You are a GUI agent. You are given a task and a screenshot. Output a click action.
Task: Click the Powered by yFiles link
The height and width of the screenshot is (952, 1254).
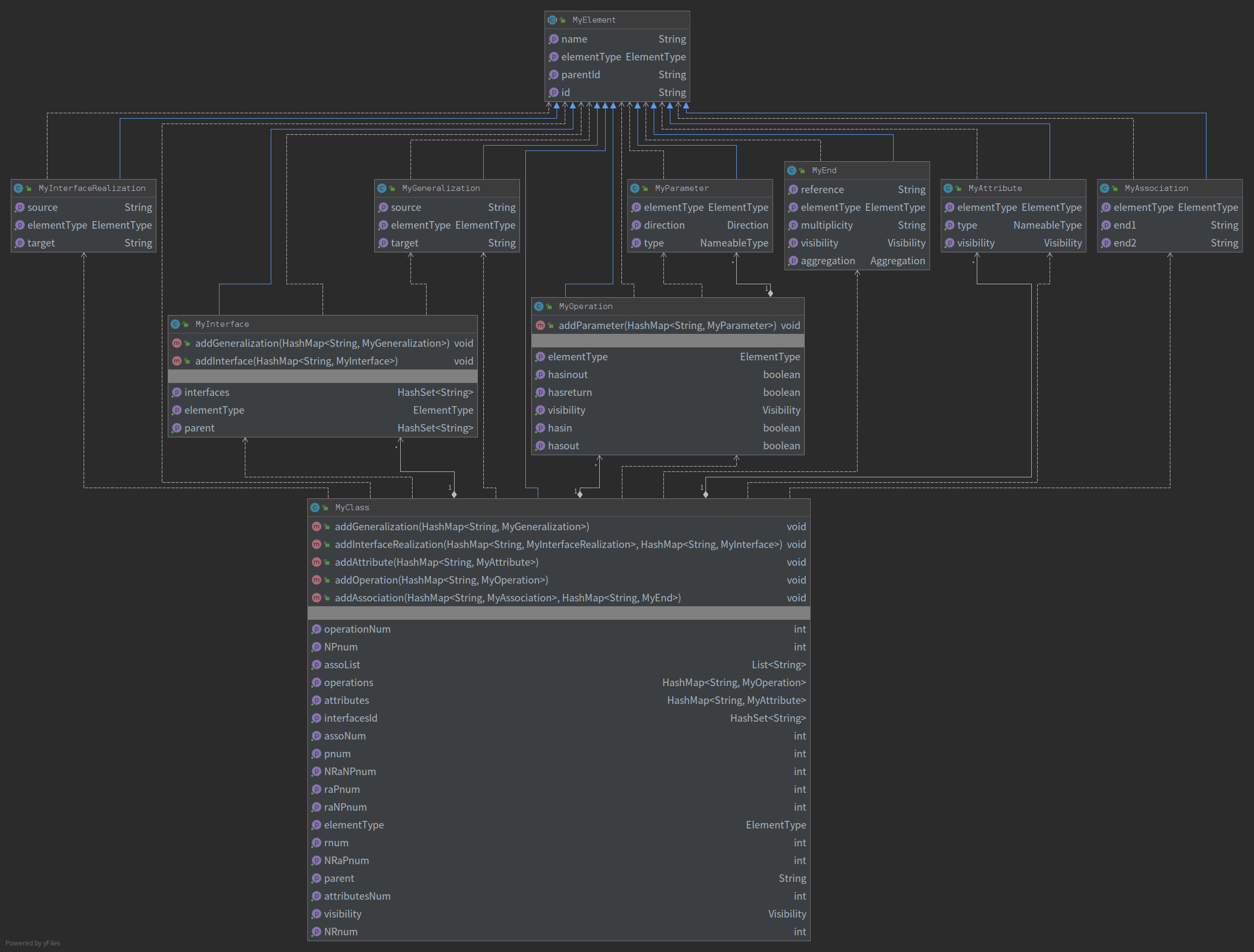(33, 943)
